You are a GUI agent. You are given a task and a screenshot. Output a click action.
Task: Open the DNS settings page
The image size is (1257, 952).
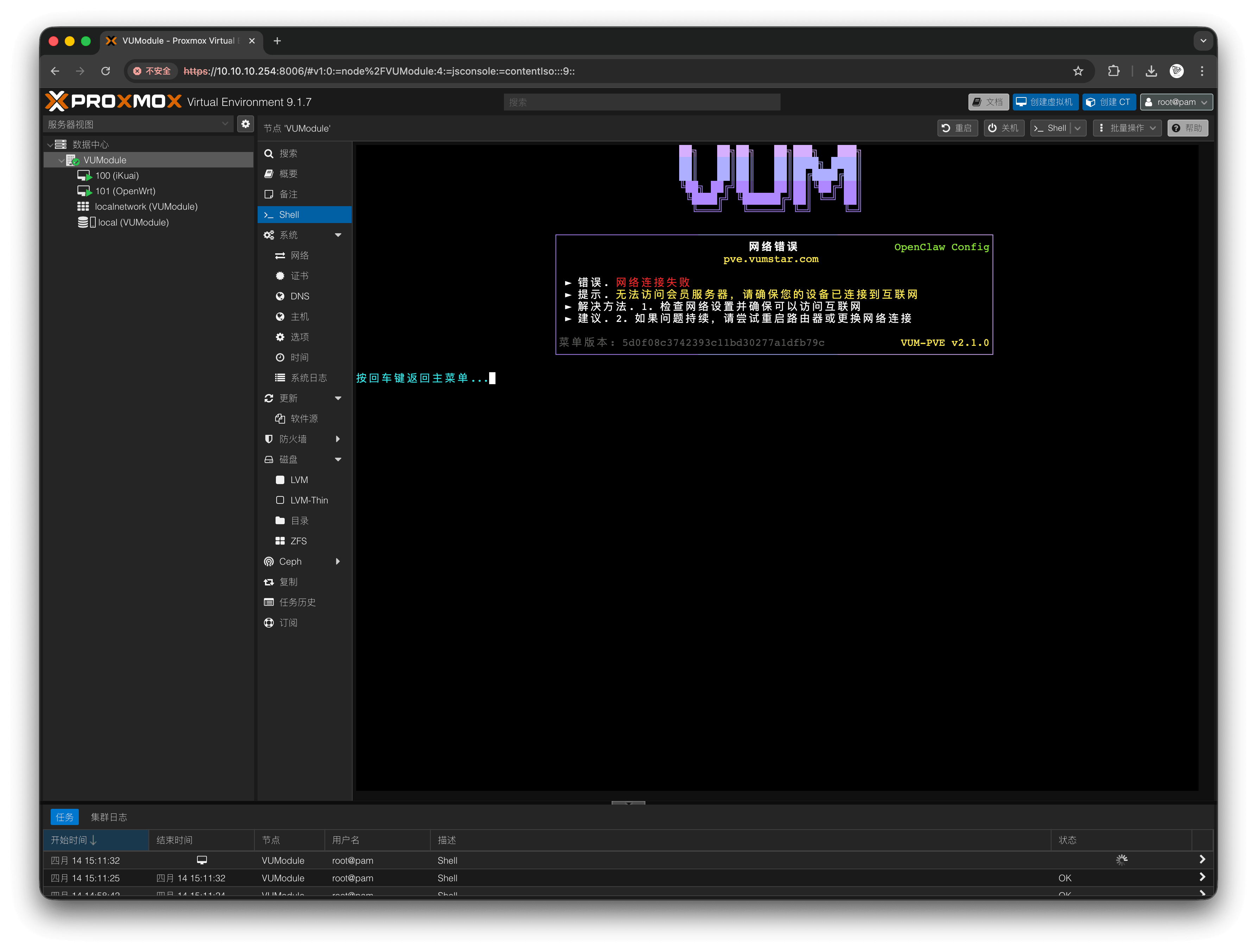(x=304, y=297)
